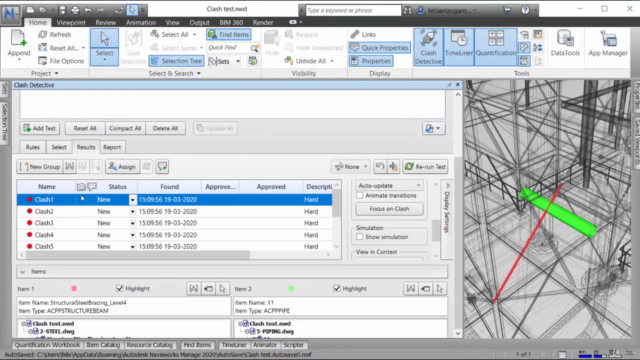Click New Group in results toolbar
Viewport: 640px width, 360px height.
click(40, 167)
